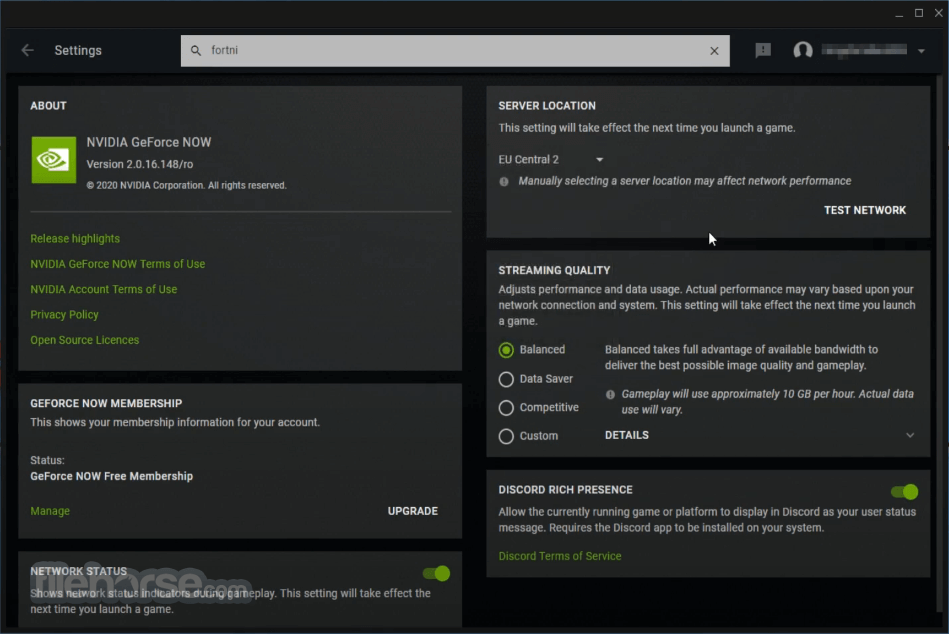This screenshot has width=949, height=634.
Task: Open Release highlights link
Action: coord(75,238)
